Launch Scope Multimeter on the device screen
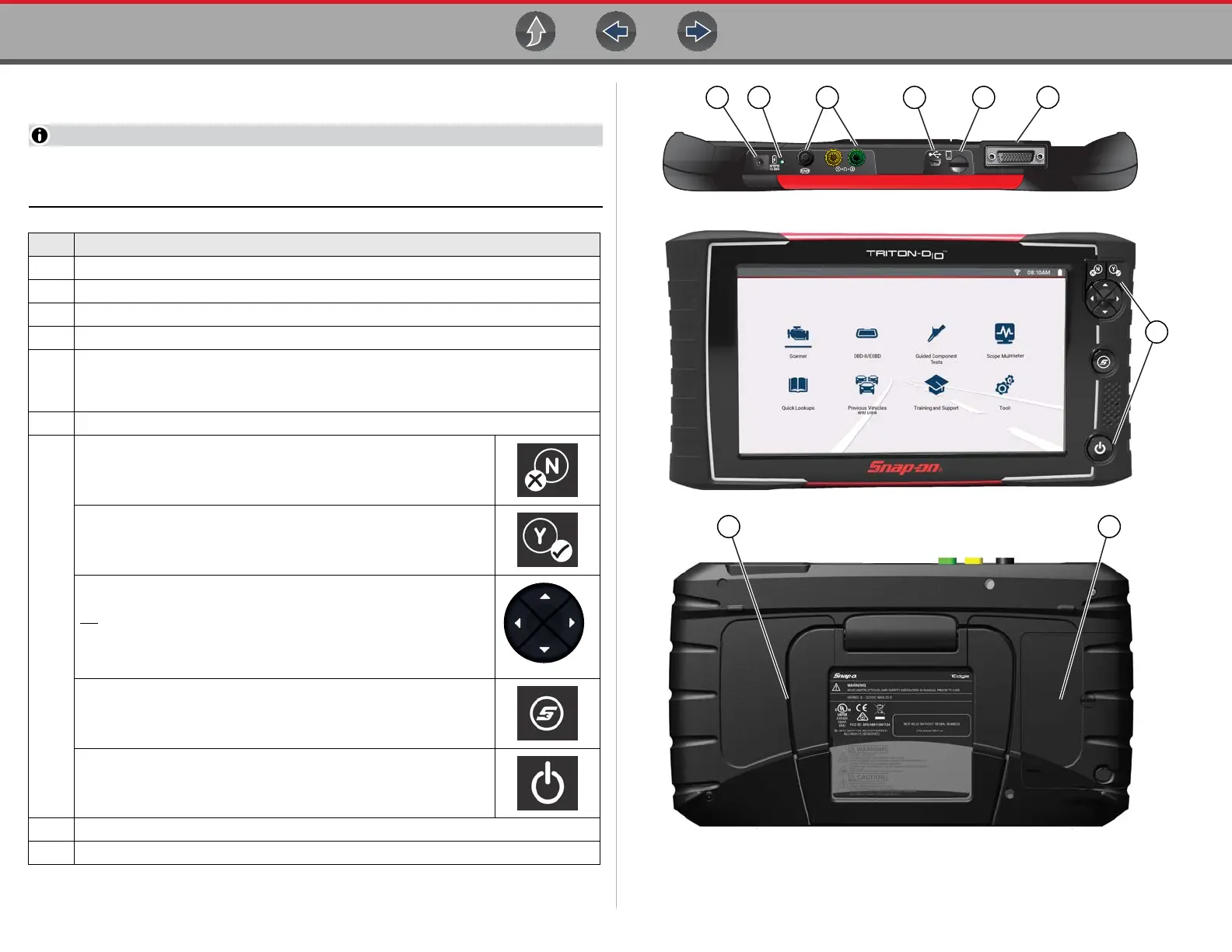Viewport: 1232px width, 952px height. point(1005,341)
